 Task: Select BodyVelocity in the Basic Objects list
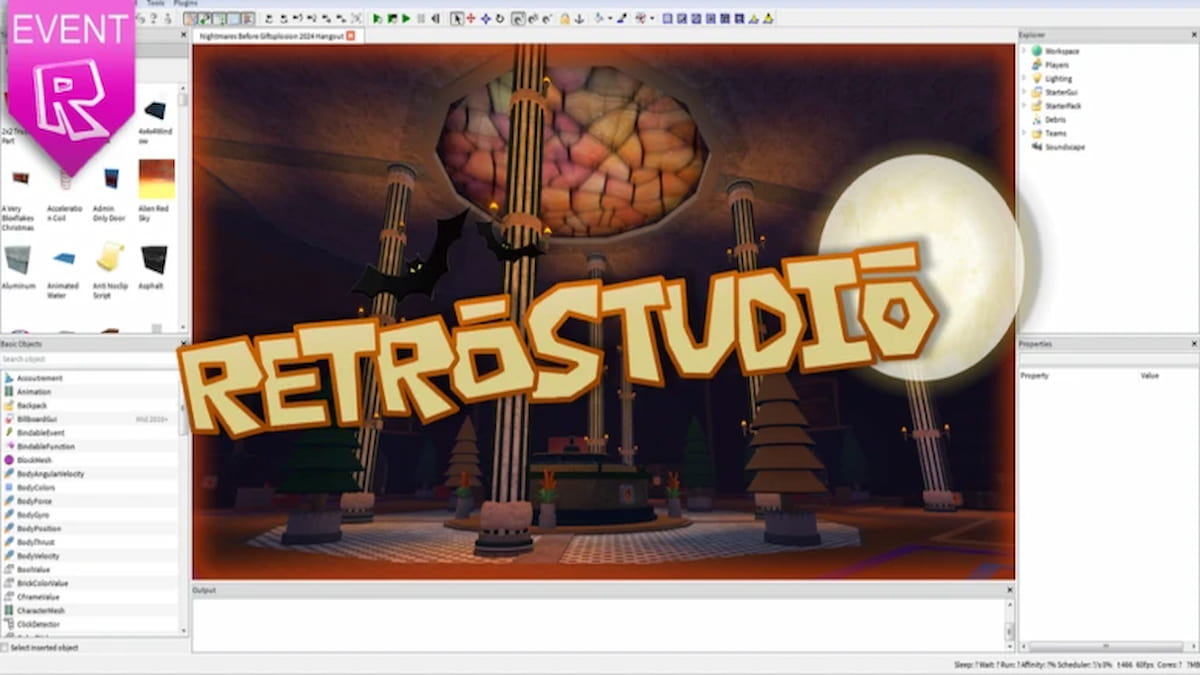pyautogui.click(x=38, y=555)
